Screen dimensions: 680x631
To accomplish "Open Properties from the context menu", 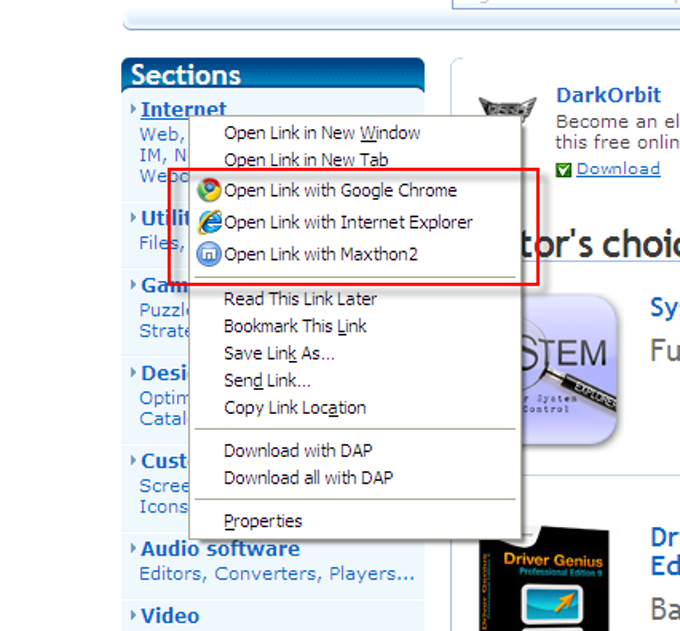I will [355, 521].
